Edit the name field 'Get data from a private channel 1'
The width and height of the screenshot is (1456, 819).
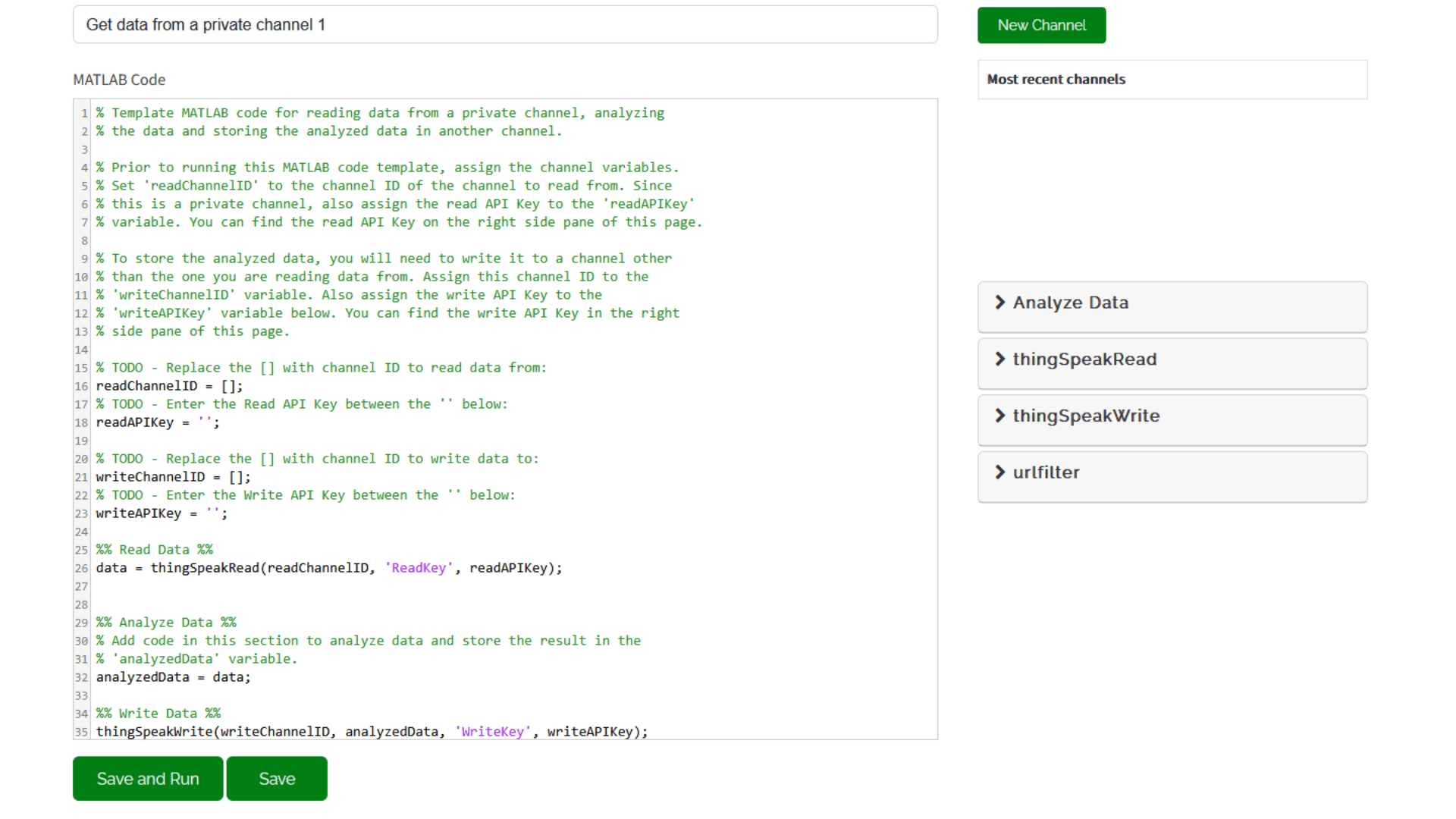pos(505,24)
